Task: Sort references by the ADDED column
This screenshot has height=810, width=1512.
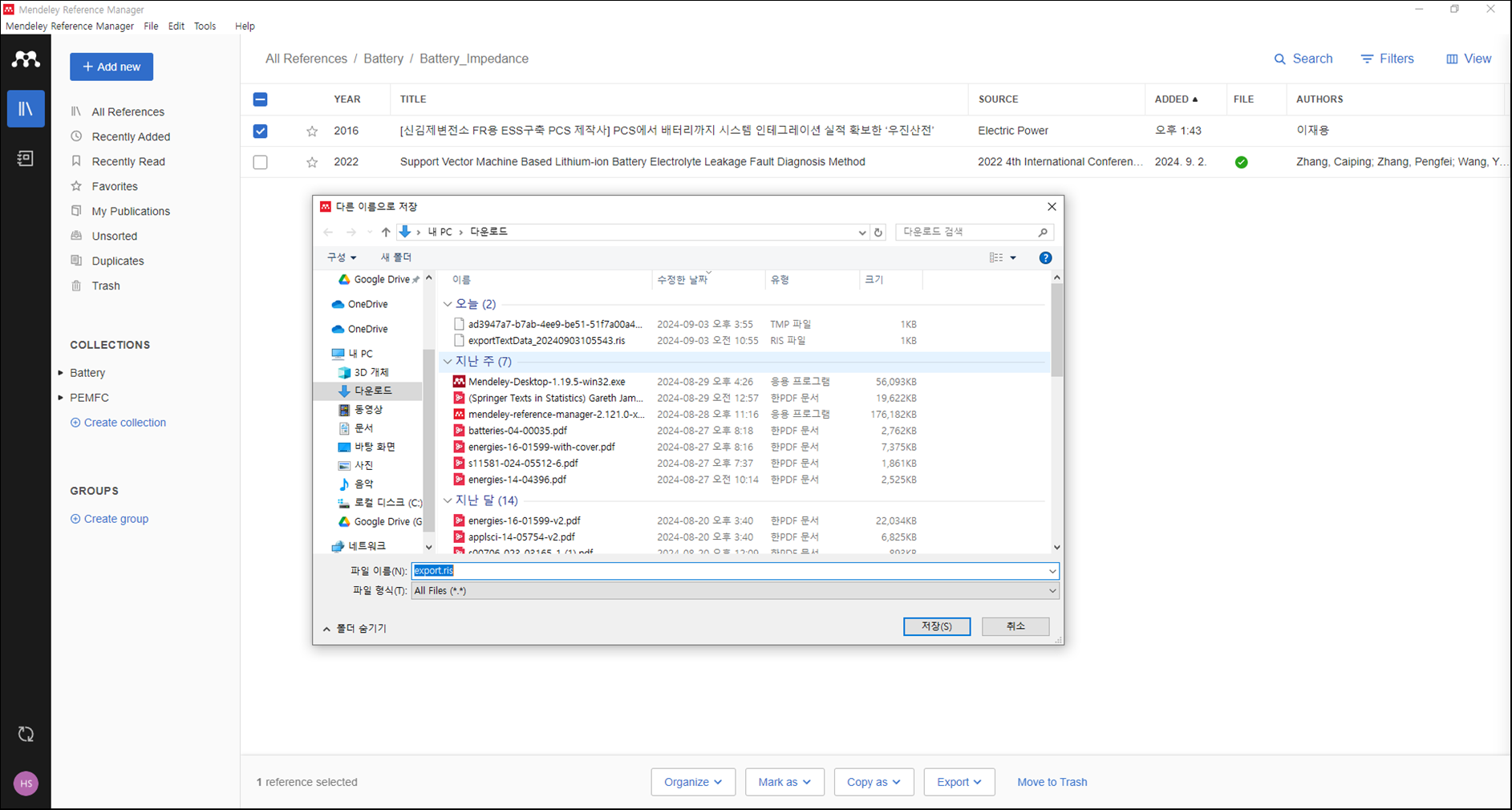Action: (x=1176, y=99)
